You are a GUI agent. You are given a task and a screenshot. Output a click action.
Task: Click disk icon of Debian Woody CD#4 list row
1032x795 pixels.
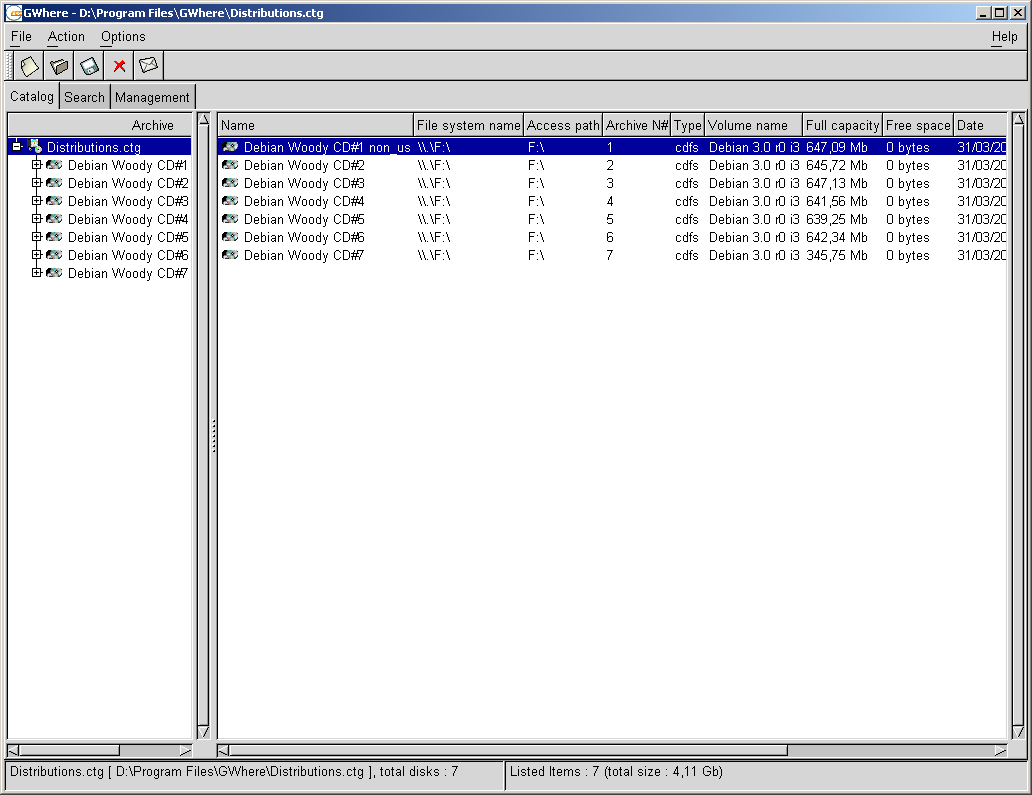tap(230, 201)
